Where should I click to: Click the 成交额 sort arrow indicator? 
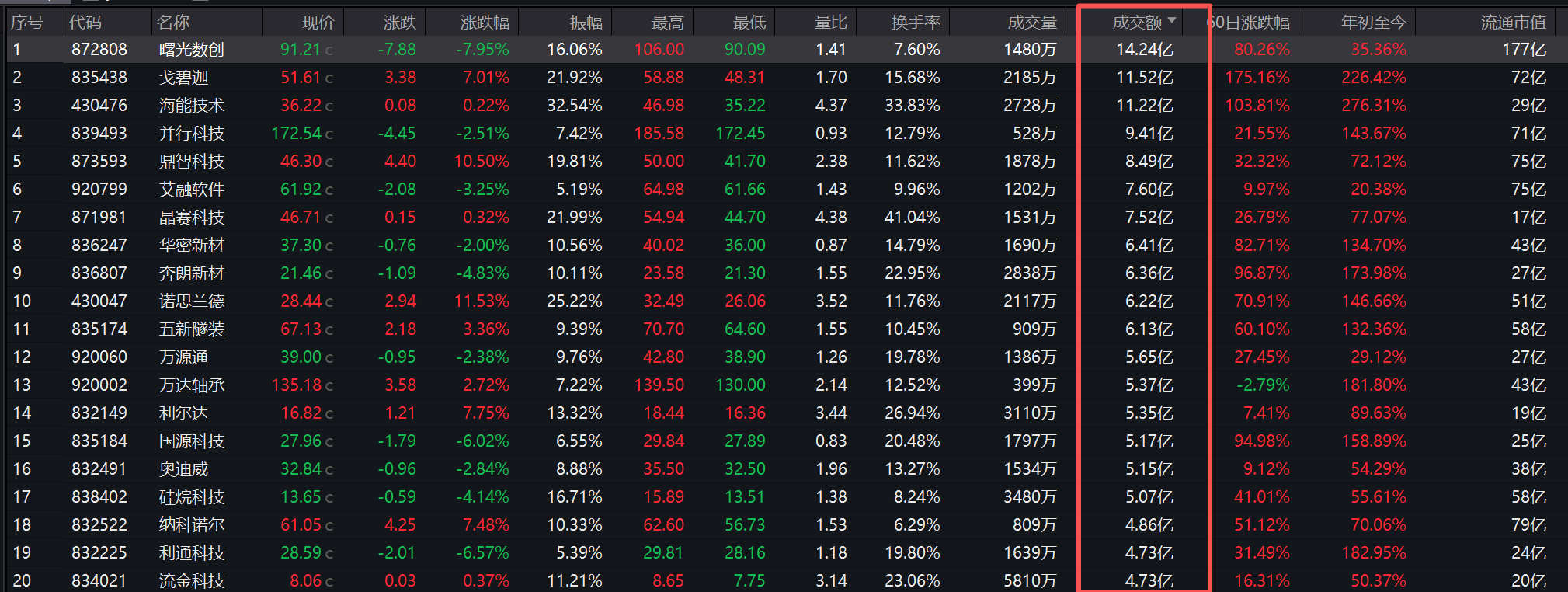coord(1172,20)
